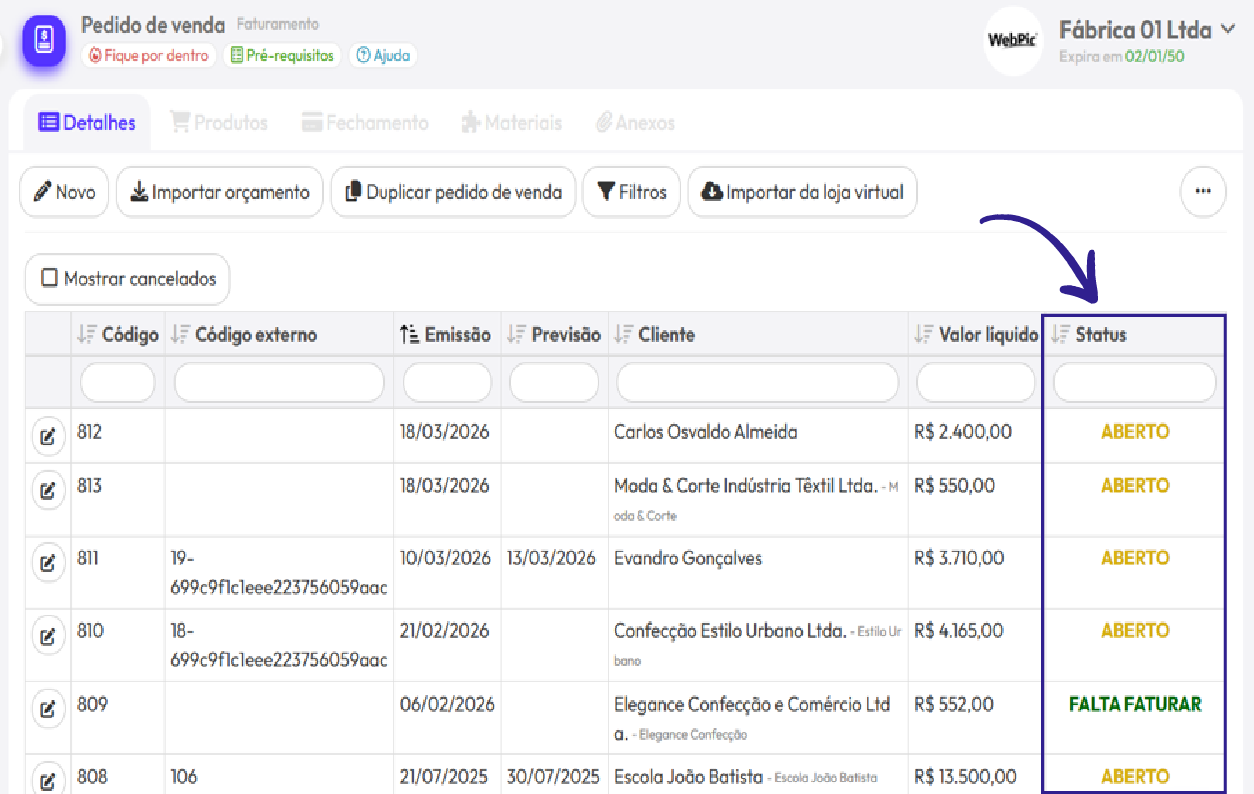Image resolution: width=1254 pixels, height=794 pixels.
Task: Click the Cliente column filter field
Action: coord(757,383)
